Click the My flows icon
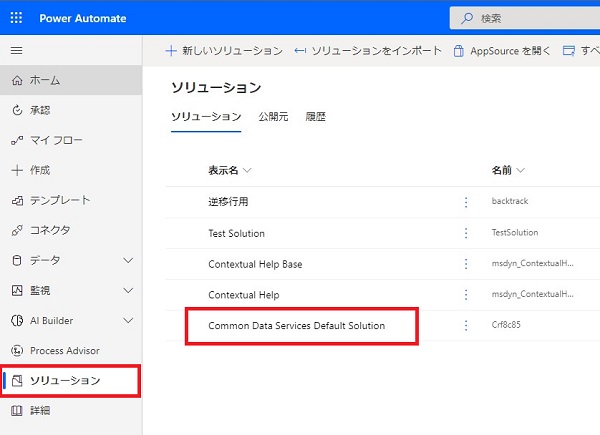600x435 pixels. point(17,140)
